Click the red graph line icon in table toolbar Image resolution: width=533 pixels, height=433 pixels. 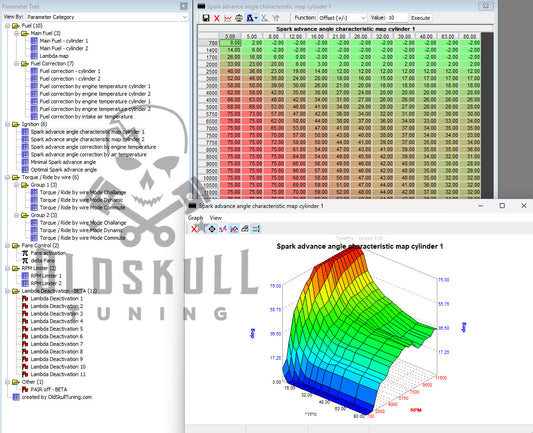click(x=228, y=18)
